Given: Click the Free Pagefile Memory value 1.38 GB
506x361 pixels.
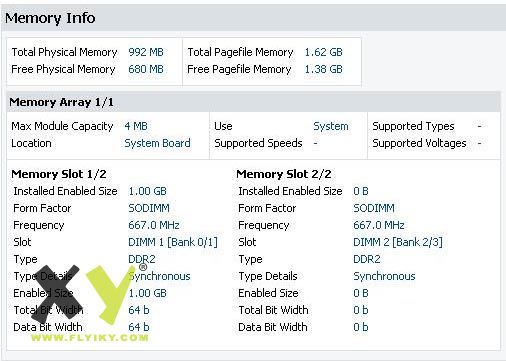Looking at the screenshot, I should pyautogui.click(x=324, y=69).
